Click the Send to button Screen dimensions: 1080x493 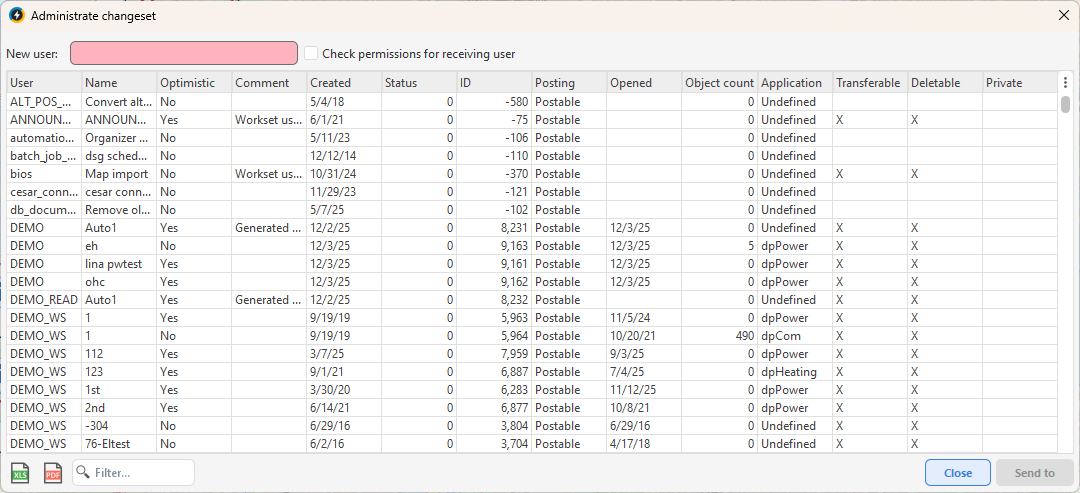pos(1034,473)
